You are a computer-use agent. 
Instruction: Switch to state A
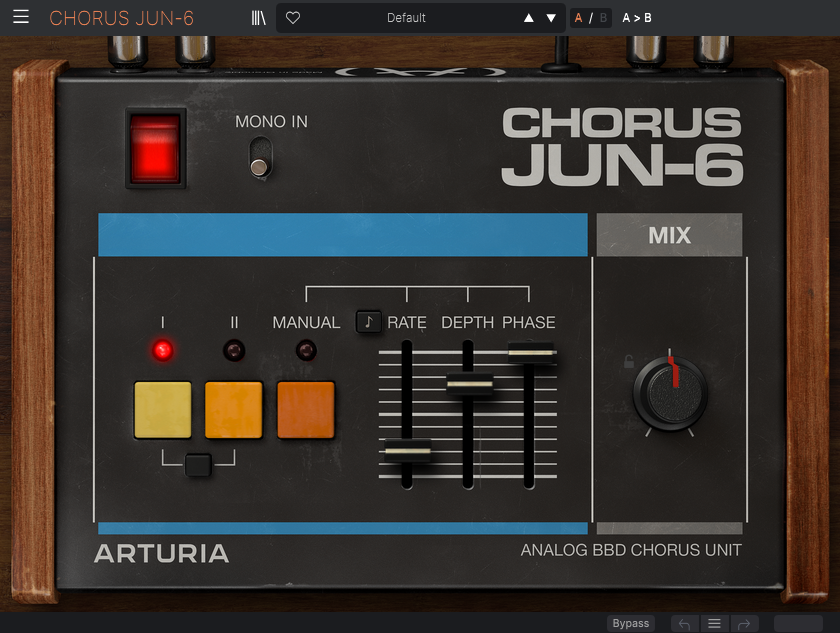(578, 18)
